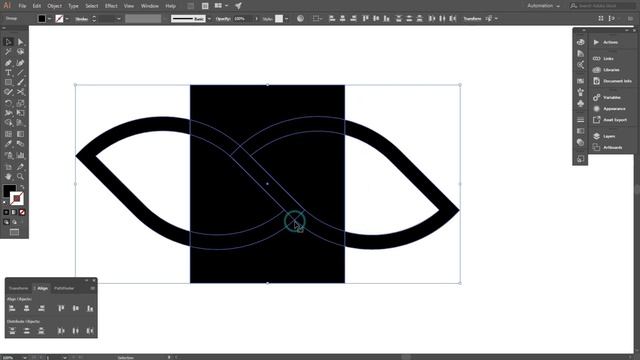Toggle Draw Behind mode in toolbox
Viewport: 640px width, 360px height.
tap(14, 222)
